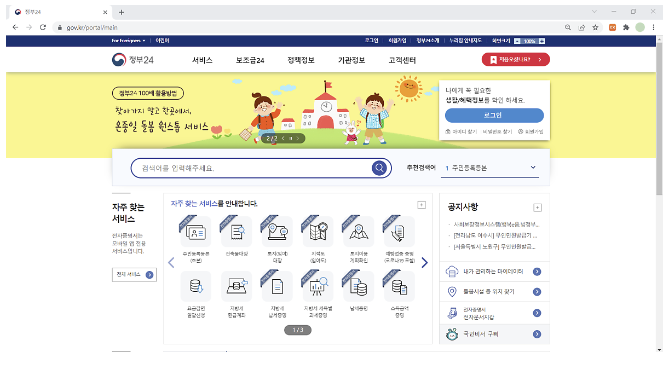Open 내가 관리하는 마이데이터 arrow button
The width and height of the screenshot is (666, 368).
coord(537,272)
